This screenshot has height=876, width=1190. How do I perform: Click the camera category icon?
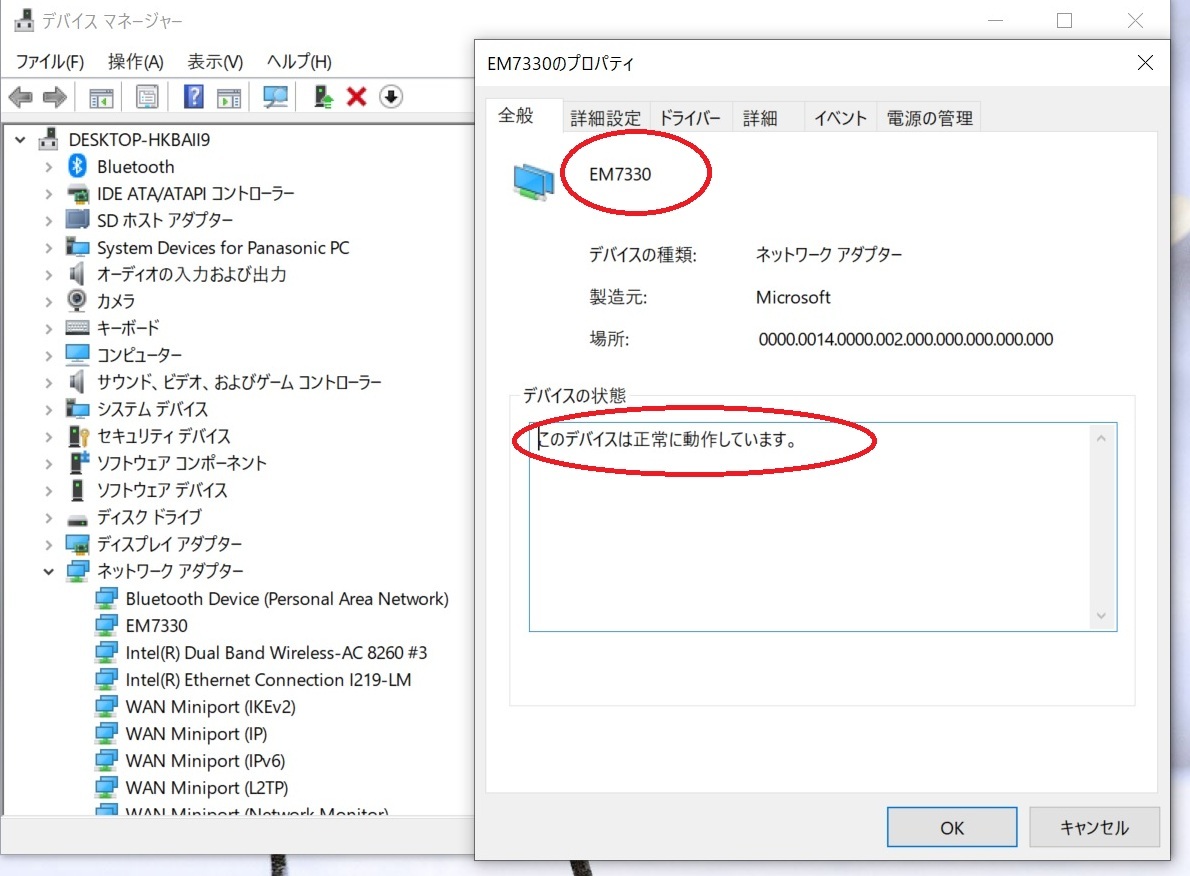77,301
